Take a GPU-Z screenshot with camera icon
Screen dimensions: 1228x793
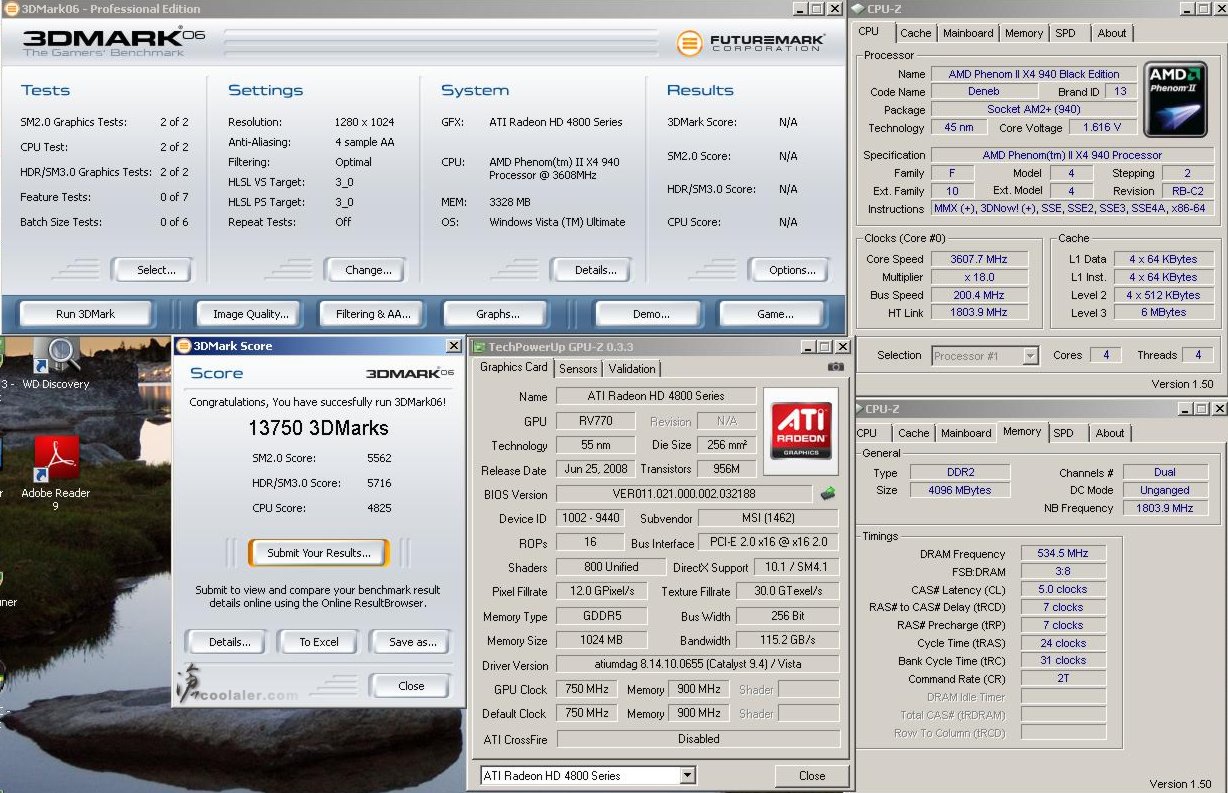[836, 367]
